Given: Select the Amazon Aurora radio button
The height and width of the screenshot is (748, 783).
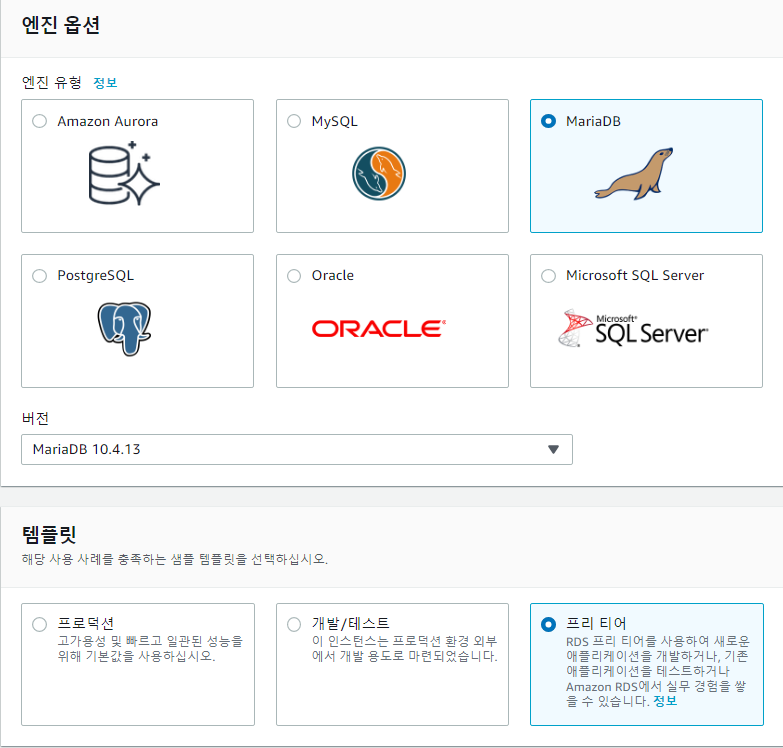Looking at the screenshot, I should coord(39,121).
